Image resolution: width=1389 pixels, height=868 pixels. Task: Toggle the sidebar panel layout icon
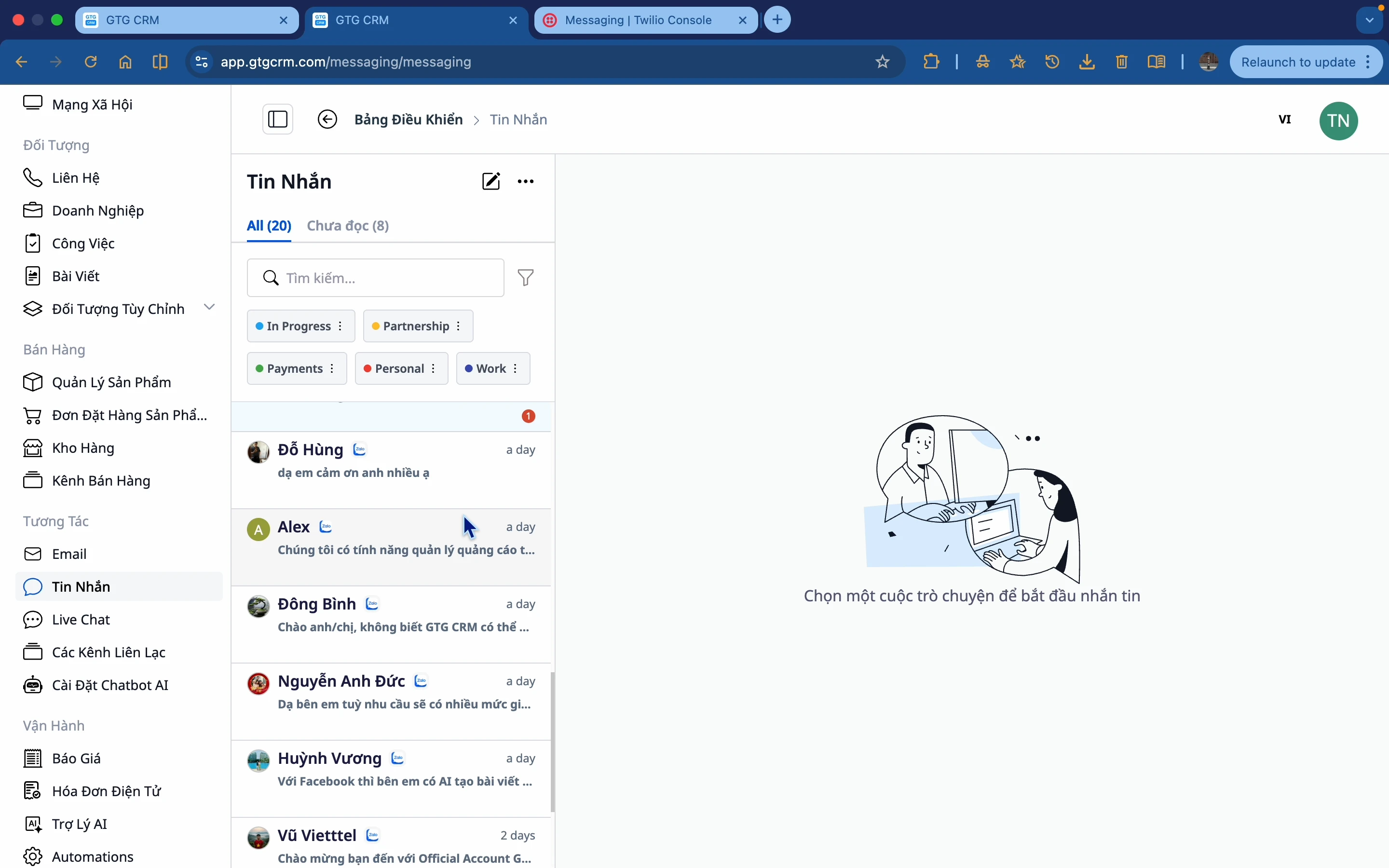(278, 120)
